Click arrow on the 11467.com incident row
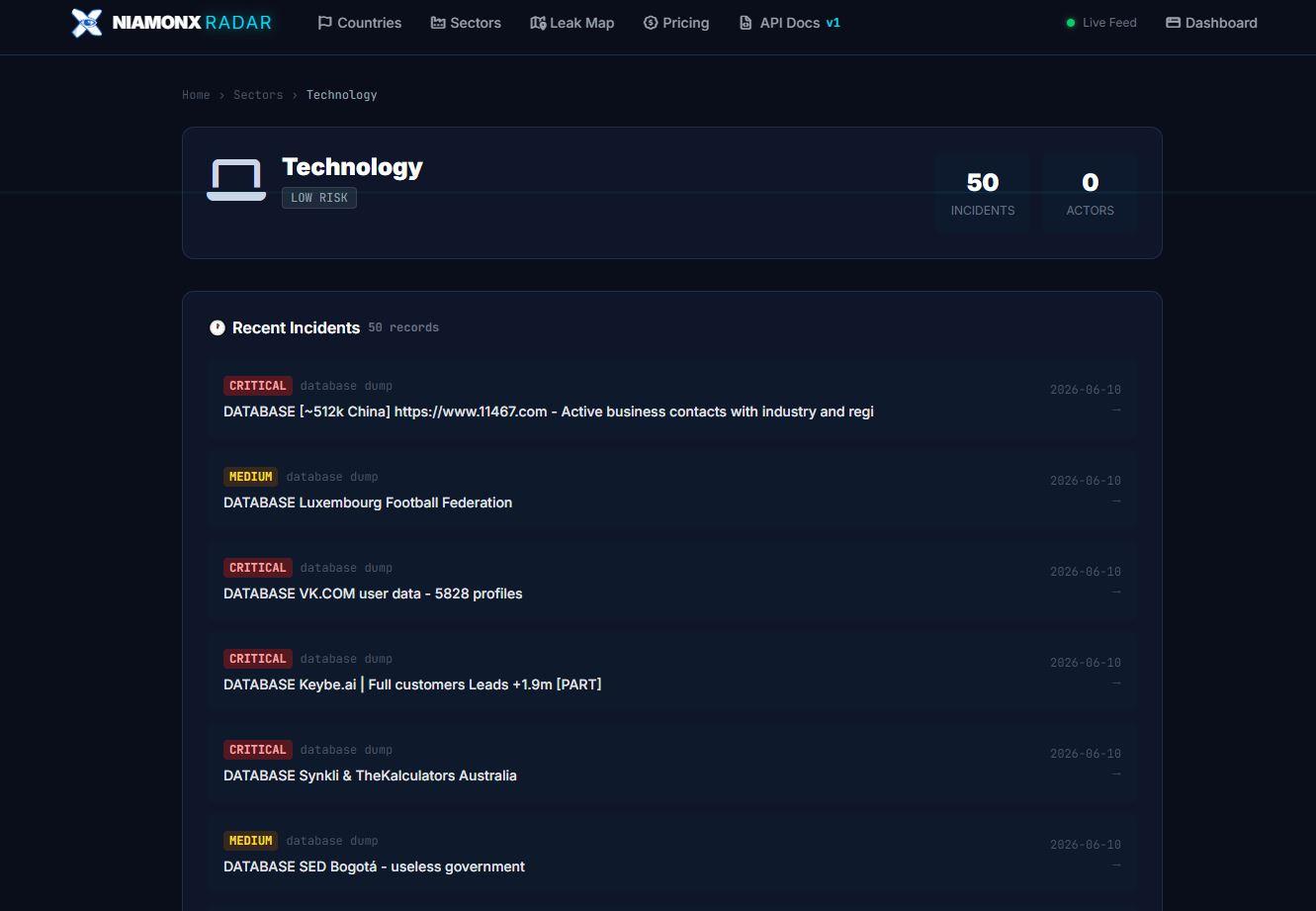1316x911 pixels. 1116,410
